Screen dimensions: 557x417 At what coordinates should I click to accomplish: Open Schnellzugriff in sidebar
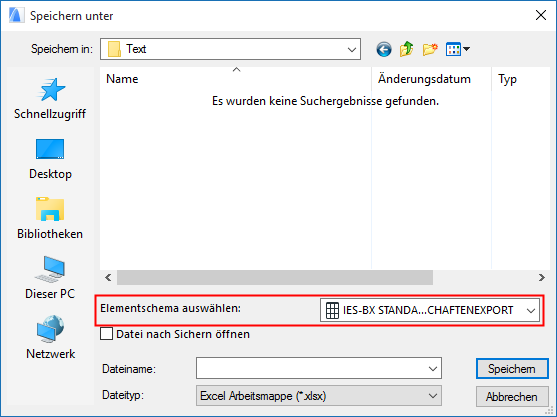tap(50, 99)
